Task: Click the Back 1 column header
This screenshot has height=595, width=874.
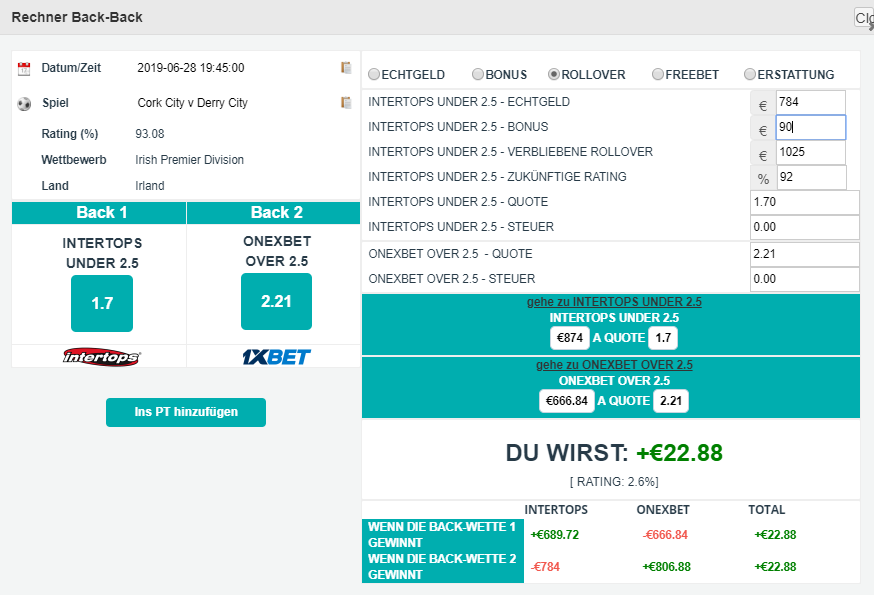Action: 99,212
